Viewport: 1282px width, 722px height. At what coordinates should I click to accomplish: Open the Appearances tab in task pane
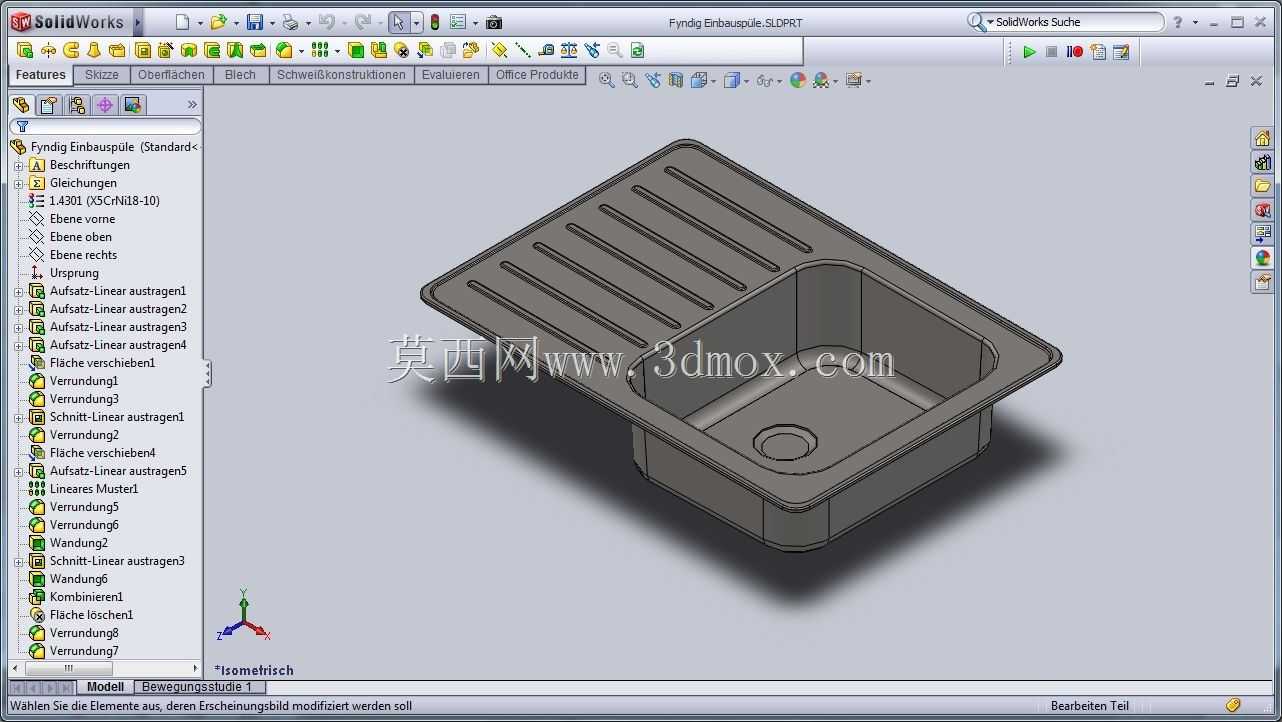[1262, 258]
